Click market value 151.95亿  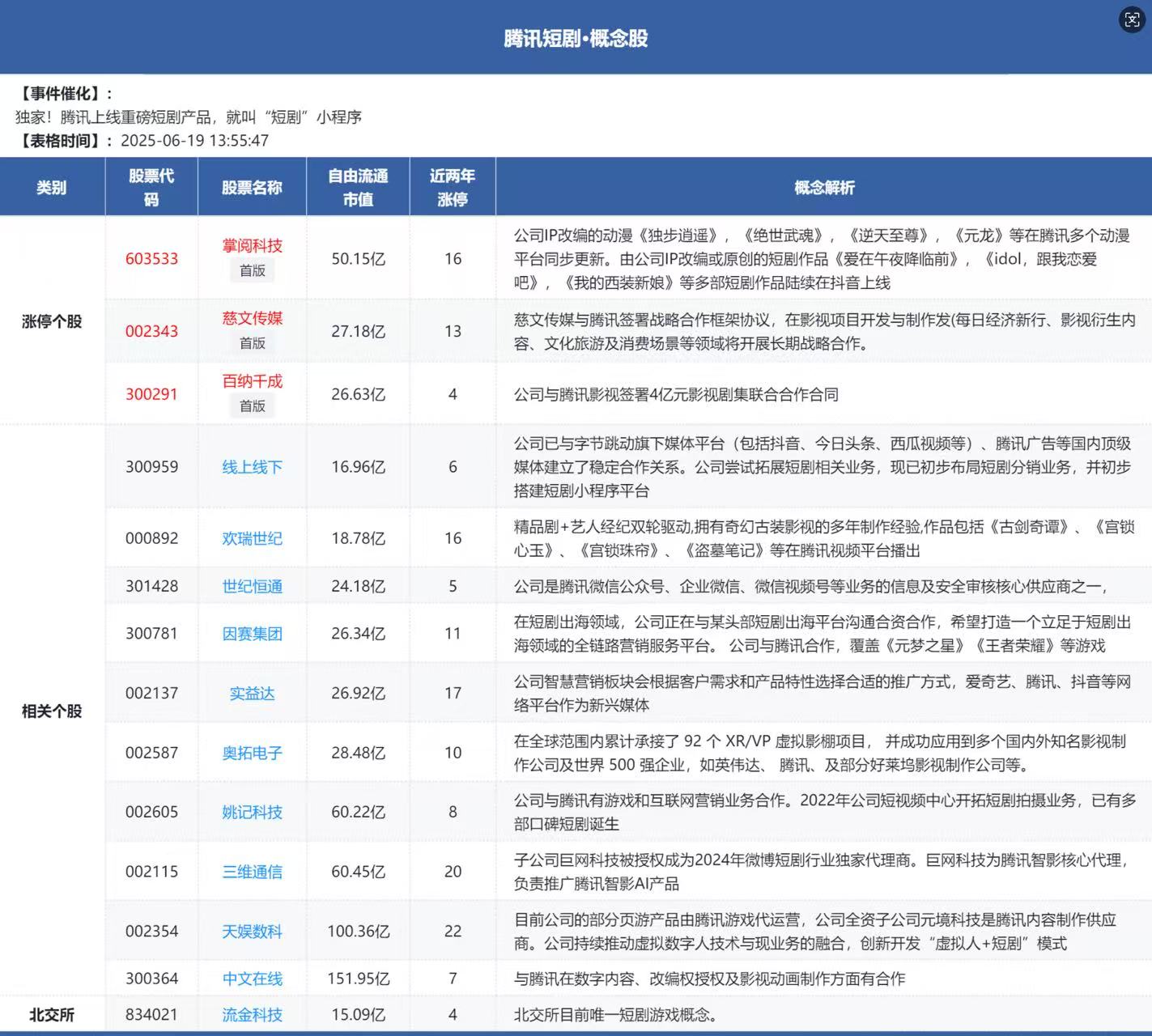[x=358, y=979]
